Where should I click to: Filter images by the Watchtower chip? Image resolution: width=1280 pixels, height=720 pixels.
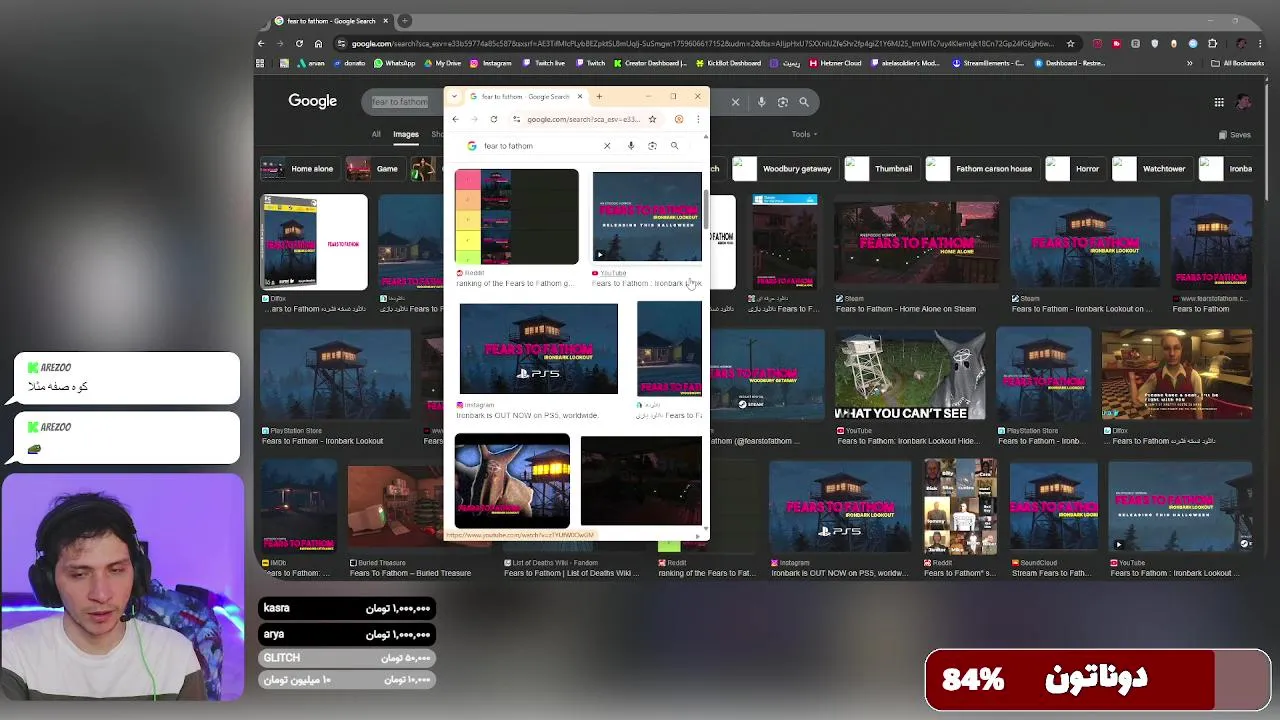point(1151,169)
